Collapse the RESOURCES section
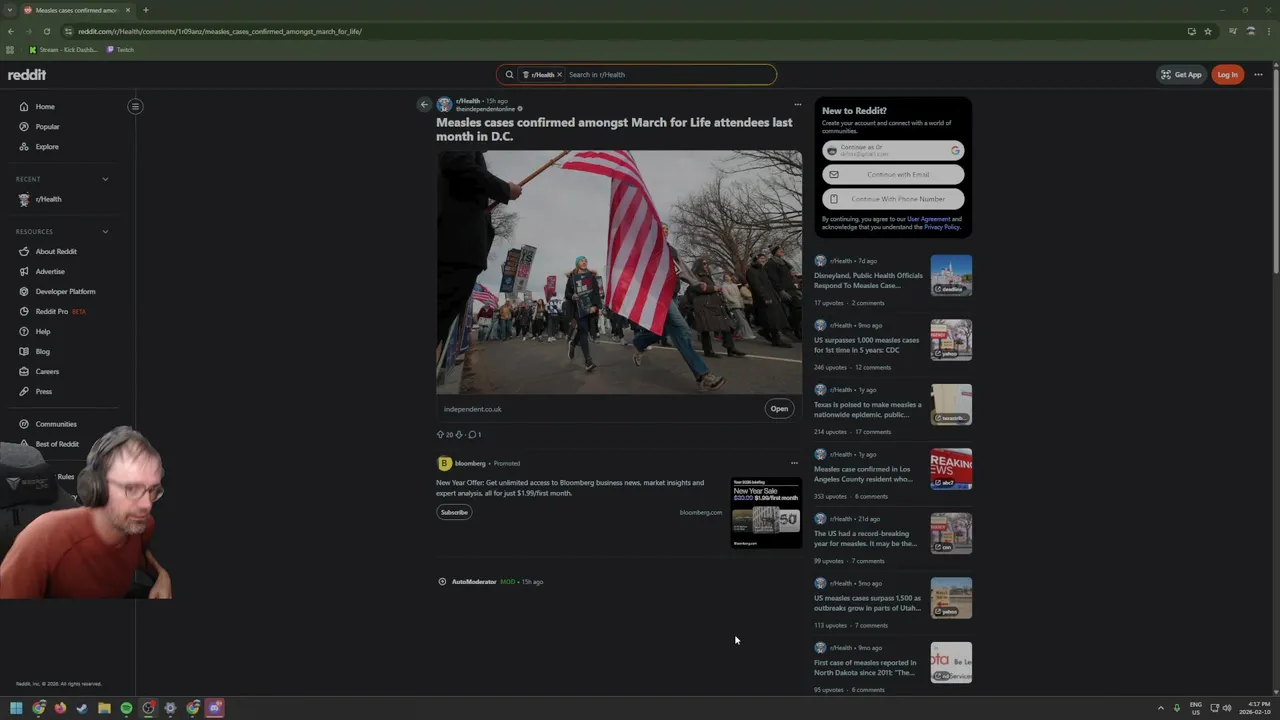This screenshot has width=1280, height=720. click(105, 232)
